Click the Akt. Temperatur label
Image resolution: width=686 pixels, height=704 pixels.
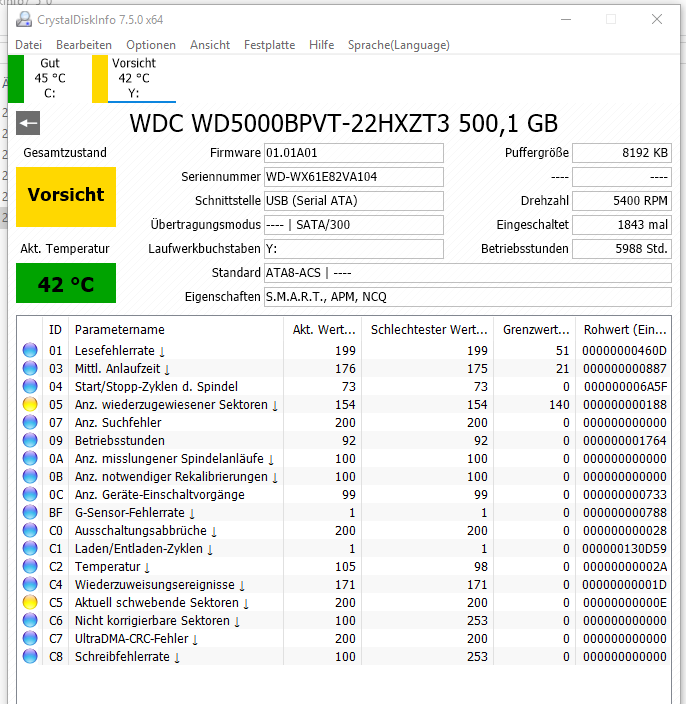(x=65, y=249)
